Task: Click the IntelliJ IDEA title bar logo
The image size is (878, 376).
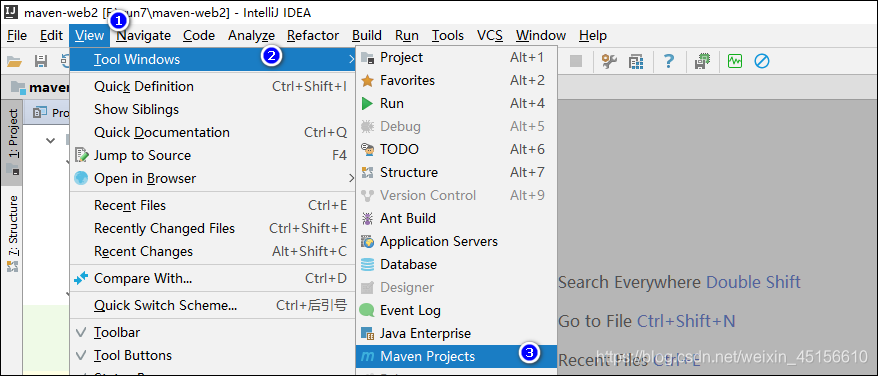Action: click(11, 12)
